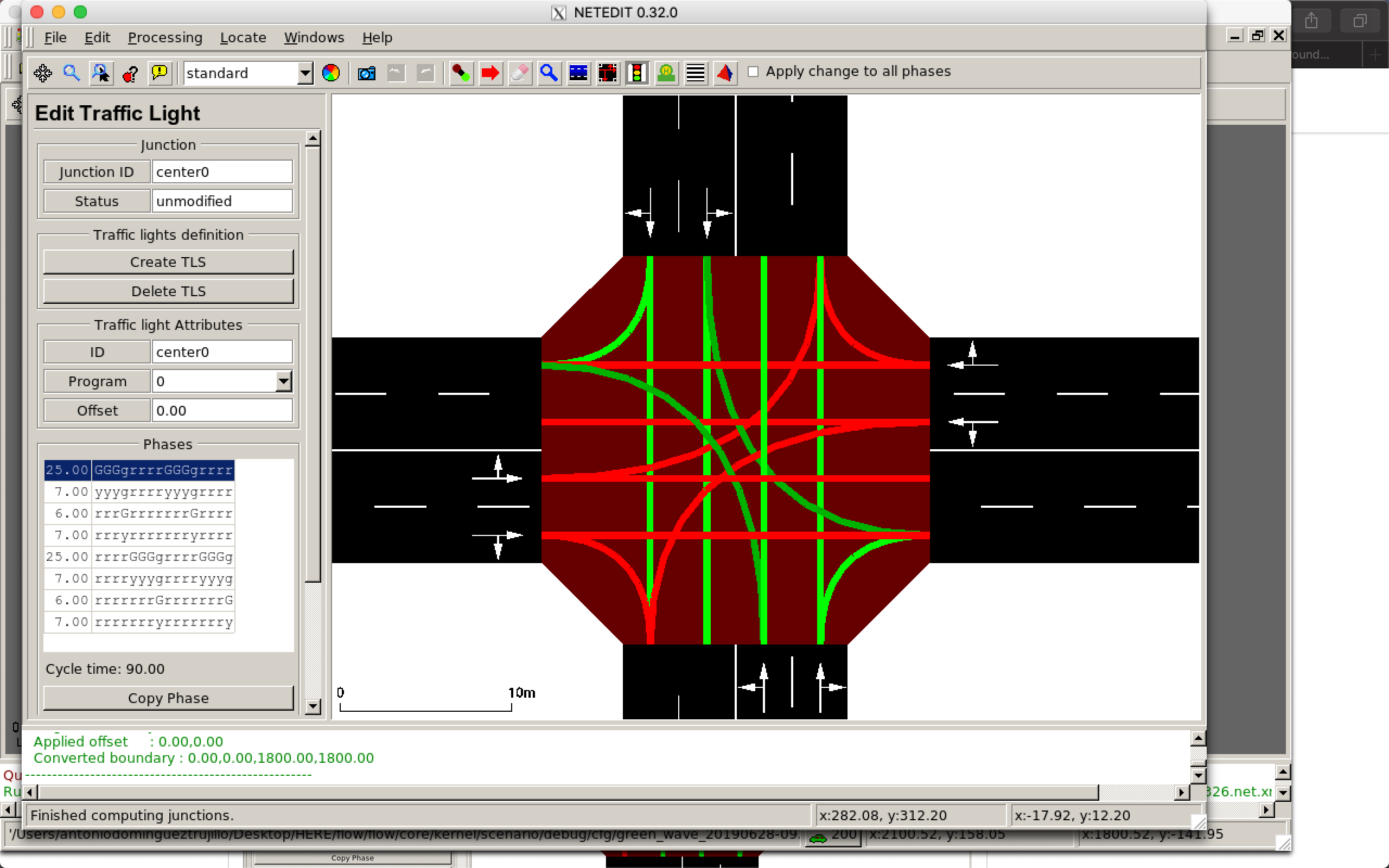
Task: Open the create edge mode red arrow icon
Action: (x=490, y=73)
